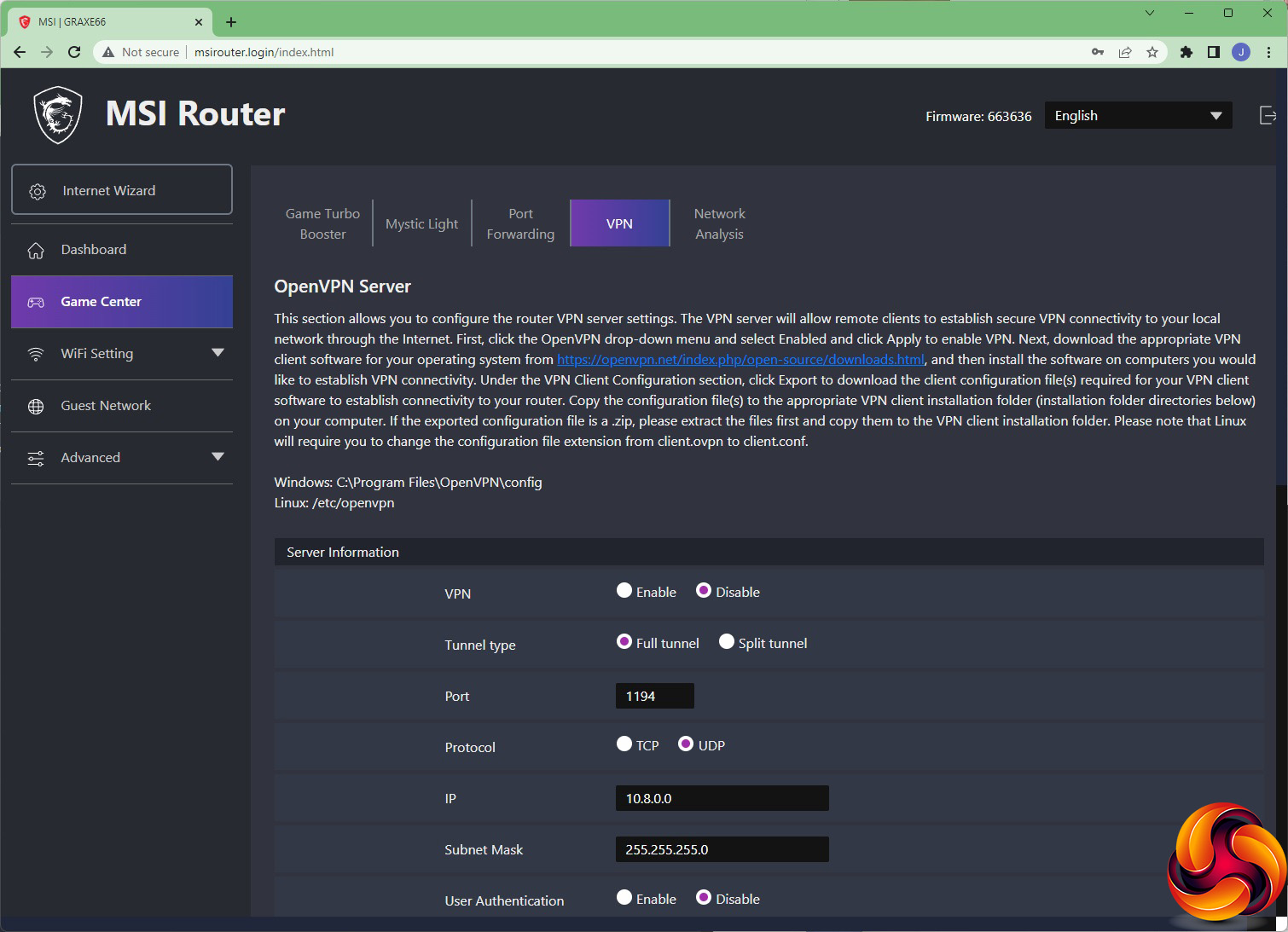Expand the WiFi Setting menu arrow
The width and height of the screenshot is (1288, 932).
point(218,353)
